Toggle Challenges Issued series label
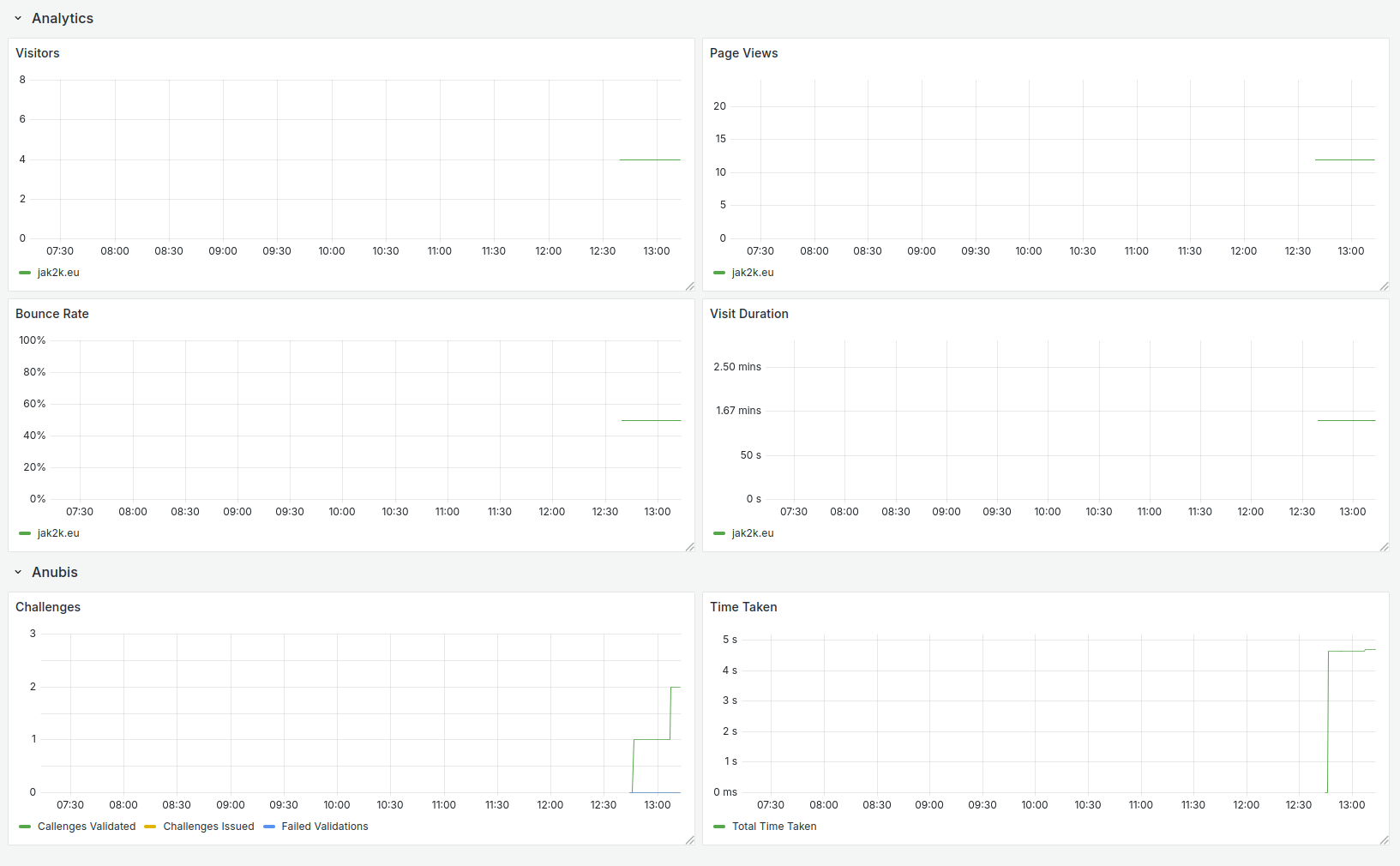1400x866 pixels. coord(208,827)
